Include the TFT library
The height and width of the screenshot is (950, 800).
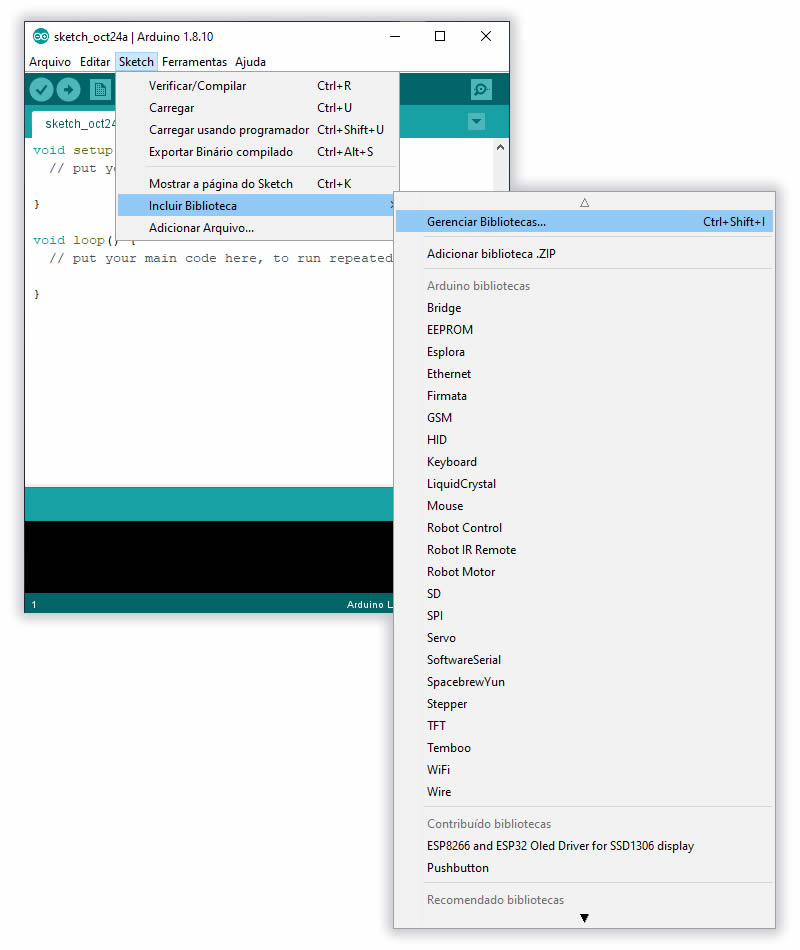(584, 726)
